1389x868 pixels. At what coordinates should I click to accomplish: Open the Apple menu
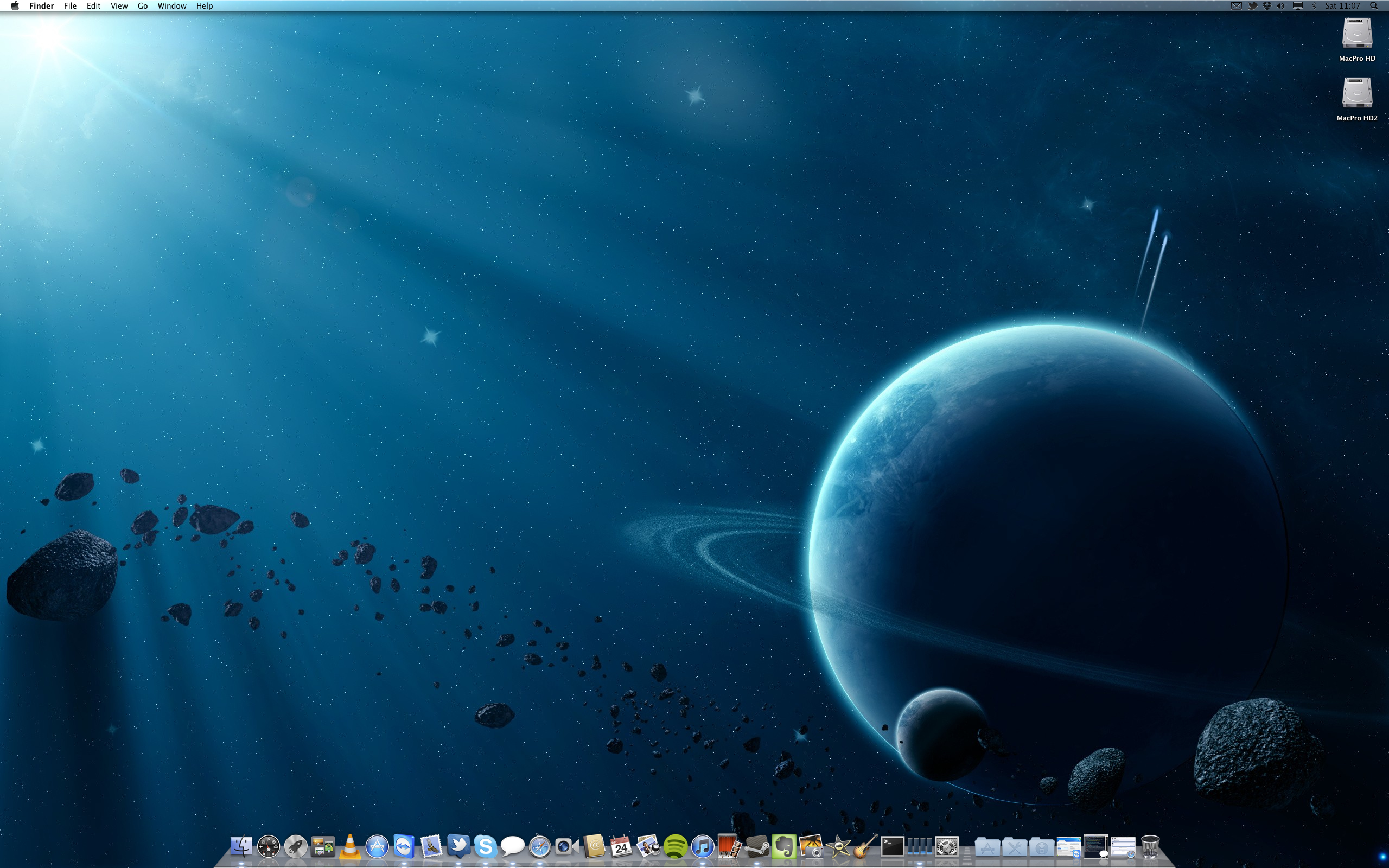[x=14, y=6]
